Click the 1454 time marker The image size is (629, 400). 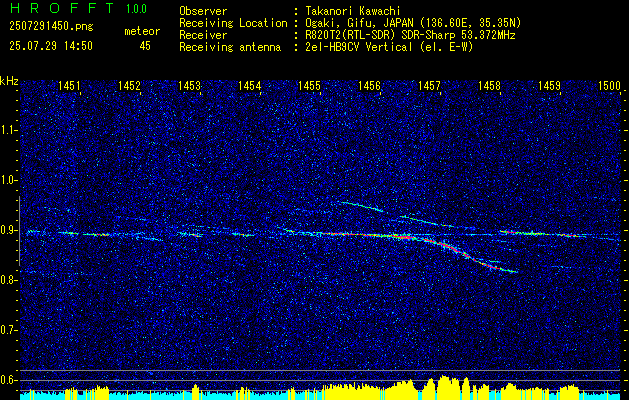pos(250,86)
